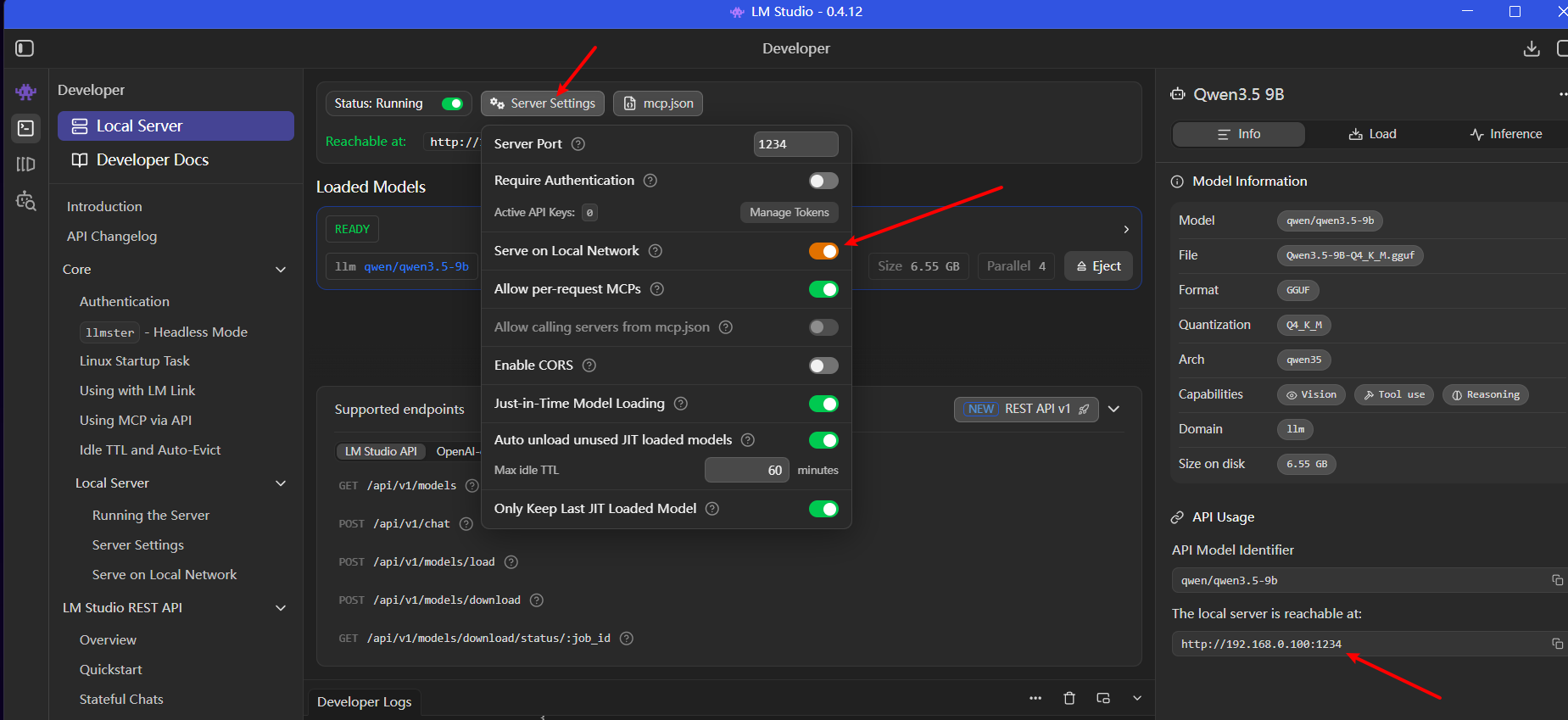Open the Developer Logs three-dot options menu
1568x720 pixels.
[1035, 698]
